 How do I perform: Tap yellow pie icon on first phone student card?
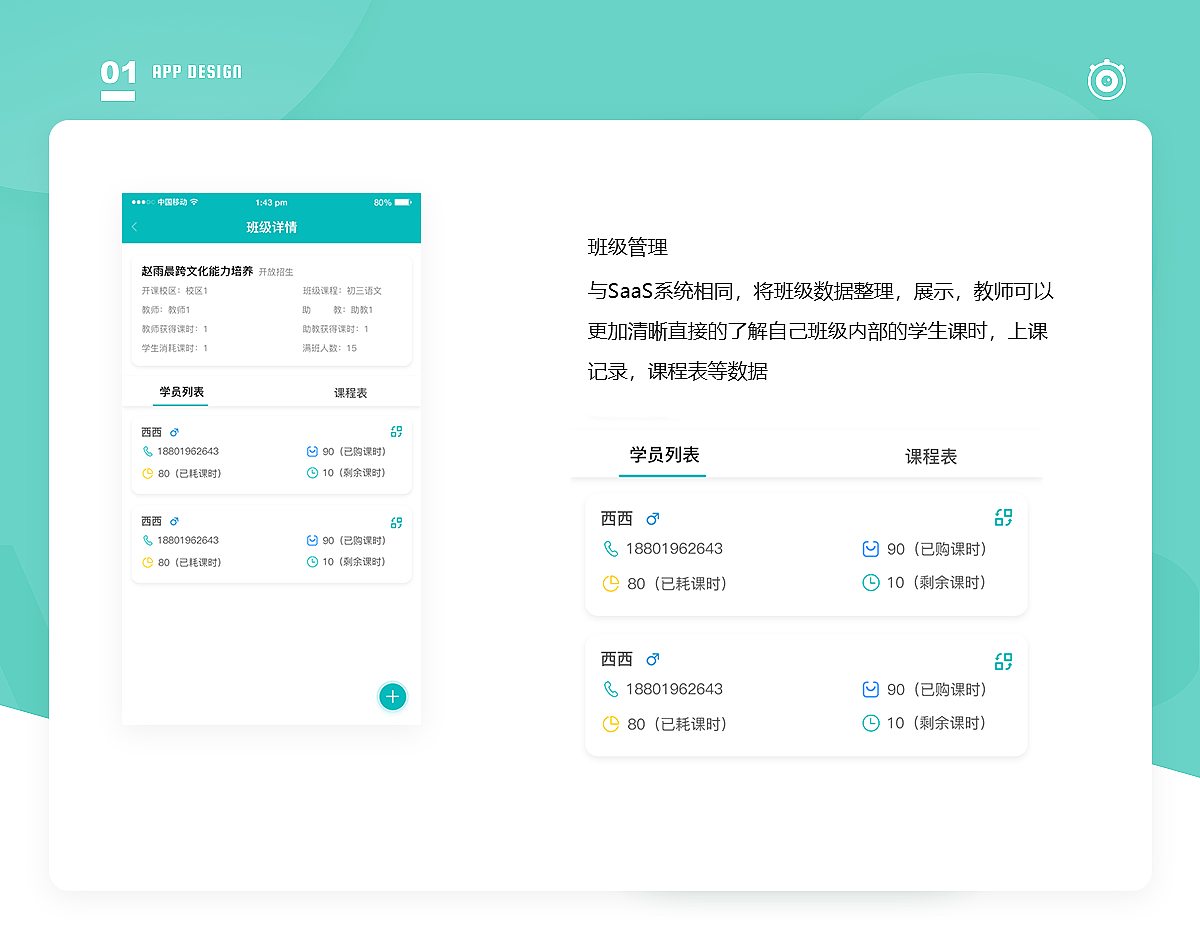pyautogui.click(x=148, y=473)
